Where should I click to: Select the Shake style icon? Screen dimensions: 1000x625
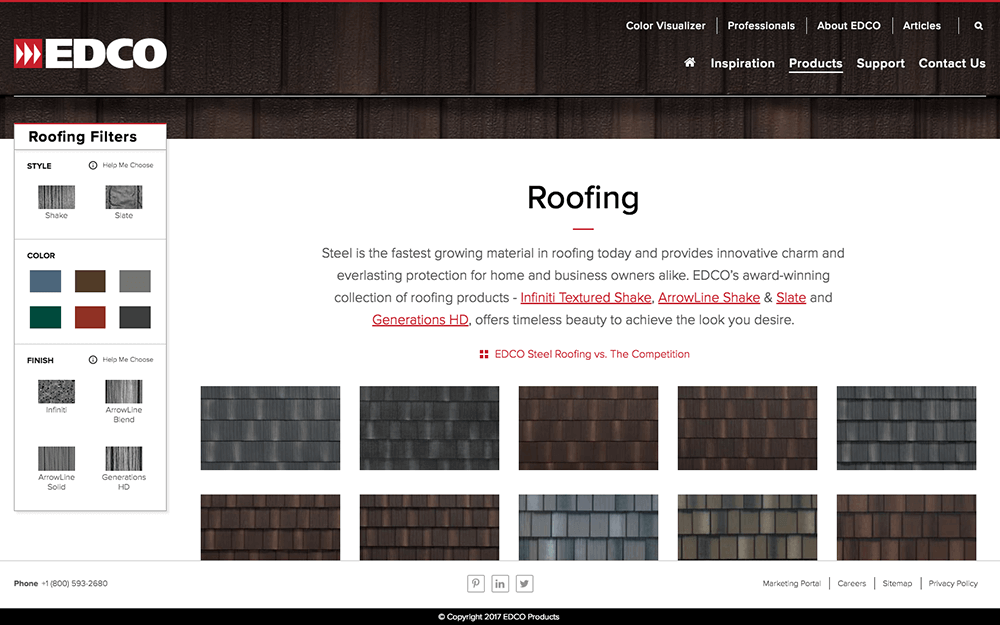click(56, 197)
